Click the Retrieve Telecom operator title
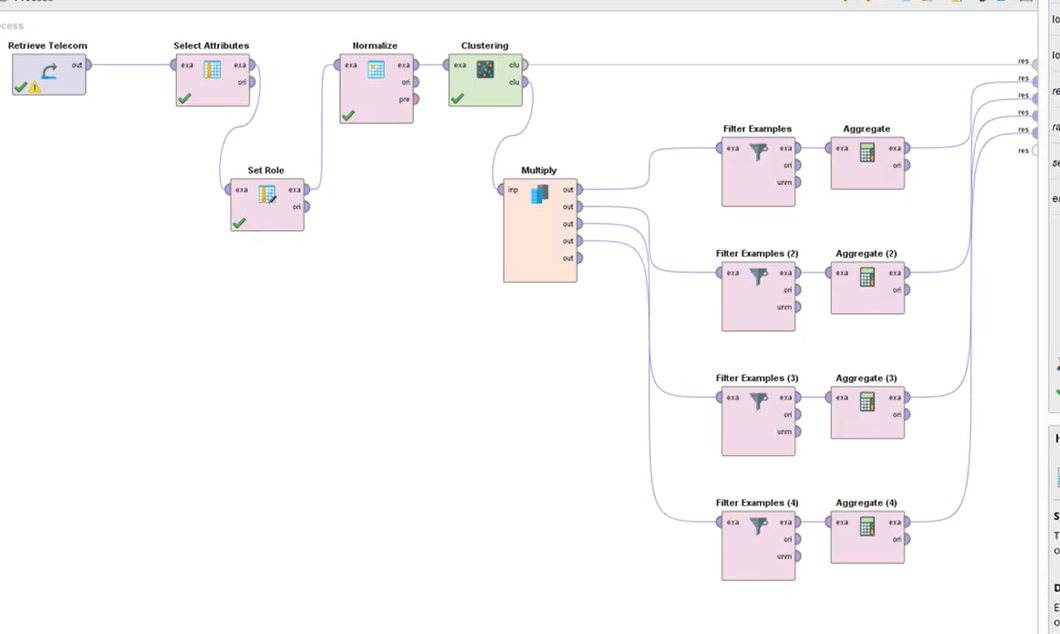1060x634 pixels. pos(47,45)
